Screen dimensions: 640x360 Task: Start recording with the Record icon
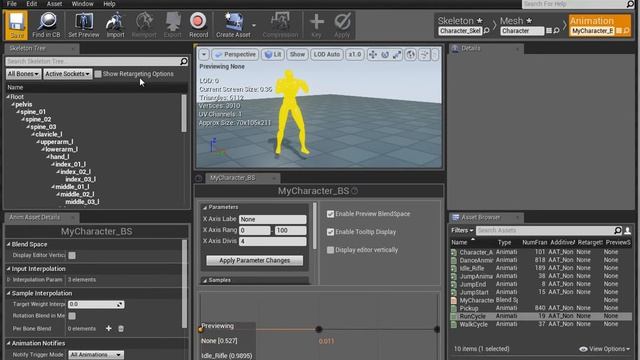(x=198, y=25)
